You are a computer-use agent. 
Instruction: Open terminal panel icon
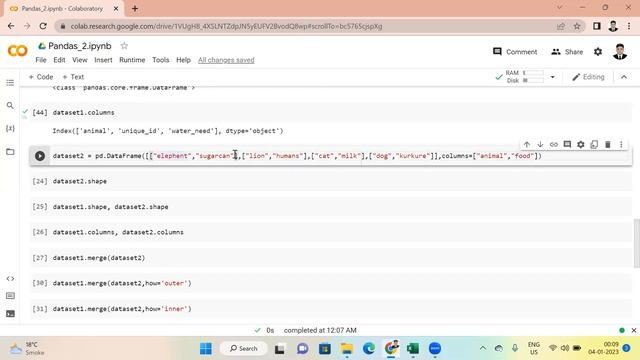(10, 313)
